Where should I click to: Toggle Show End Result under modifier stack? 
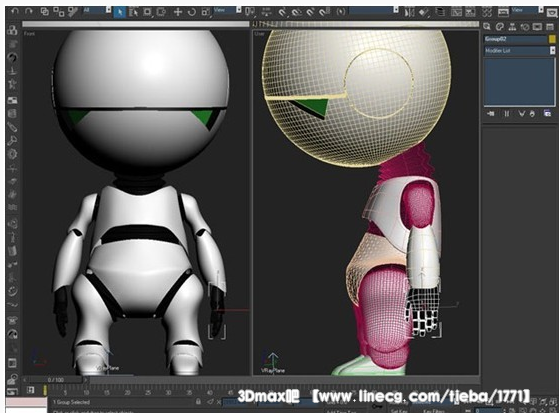[507, 114]
